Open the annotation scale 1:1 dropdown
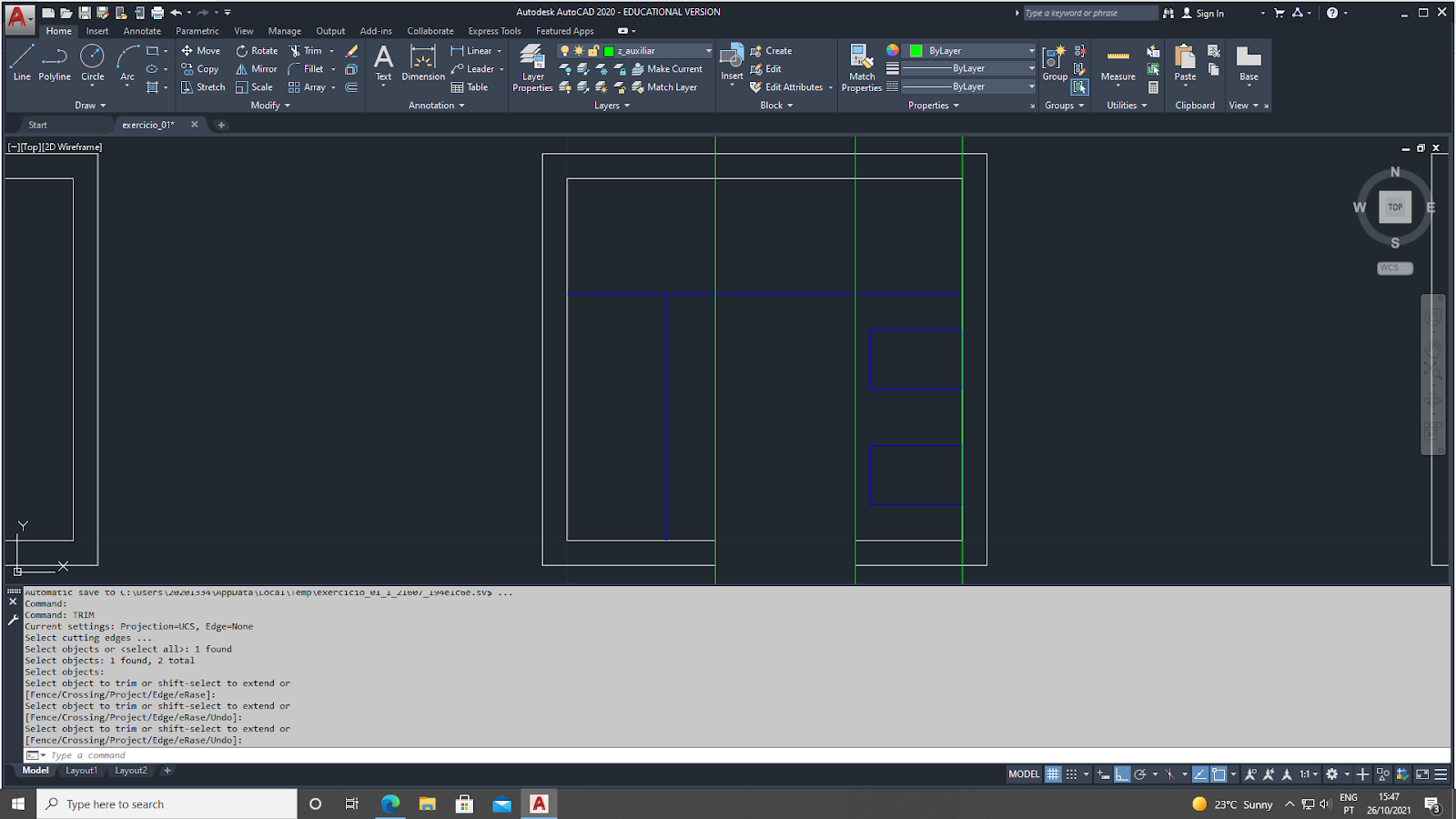The image size is (1456, 819). (x=1309, y=774)
